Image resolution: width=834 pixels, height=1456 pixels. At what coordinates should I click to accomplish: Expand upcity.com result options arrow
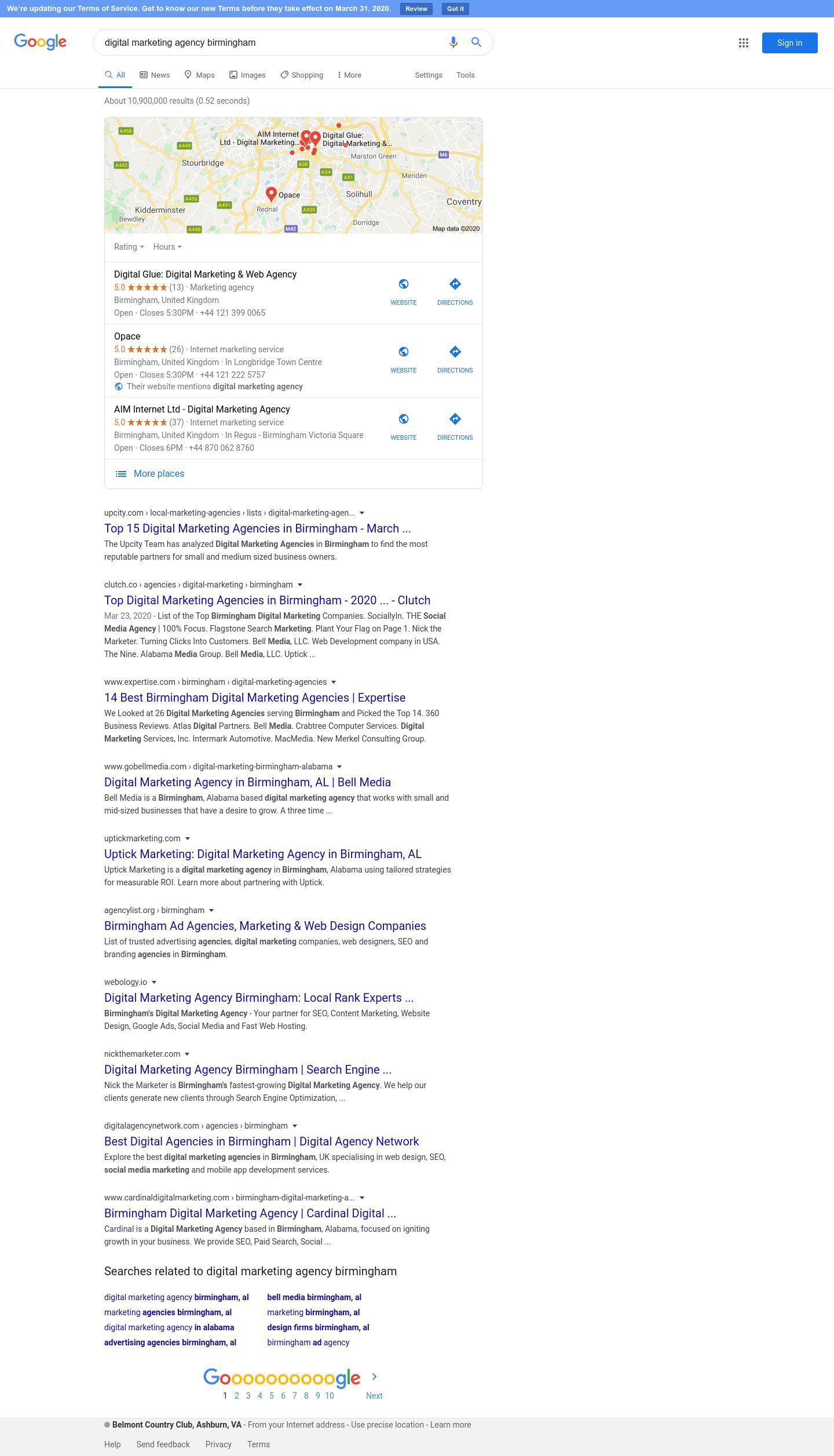coord(362,513)
